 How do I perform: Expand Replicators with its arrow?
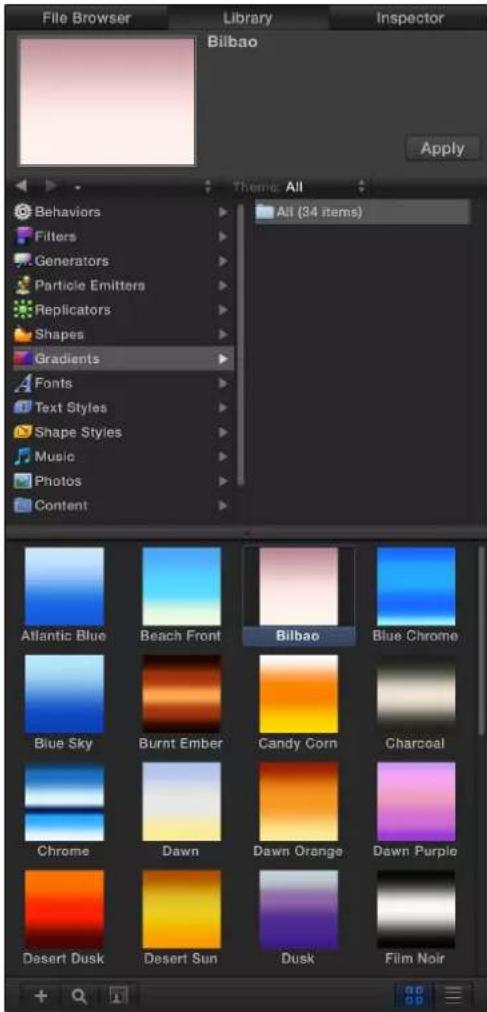223,310
